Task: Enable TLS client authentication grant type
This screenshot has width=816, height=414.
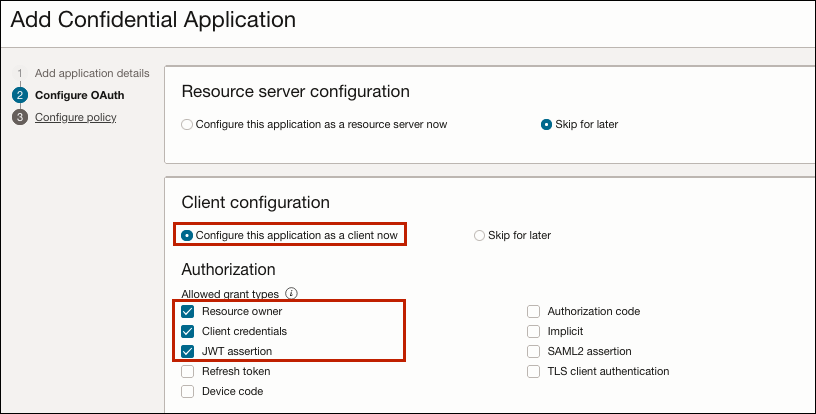Action: click(533, 371)
